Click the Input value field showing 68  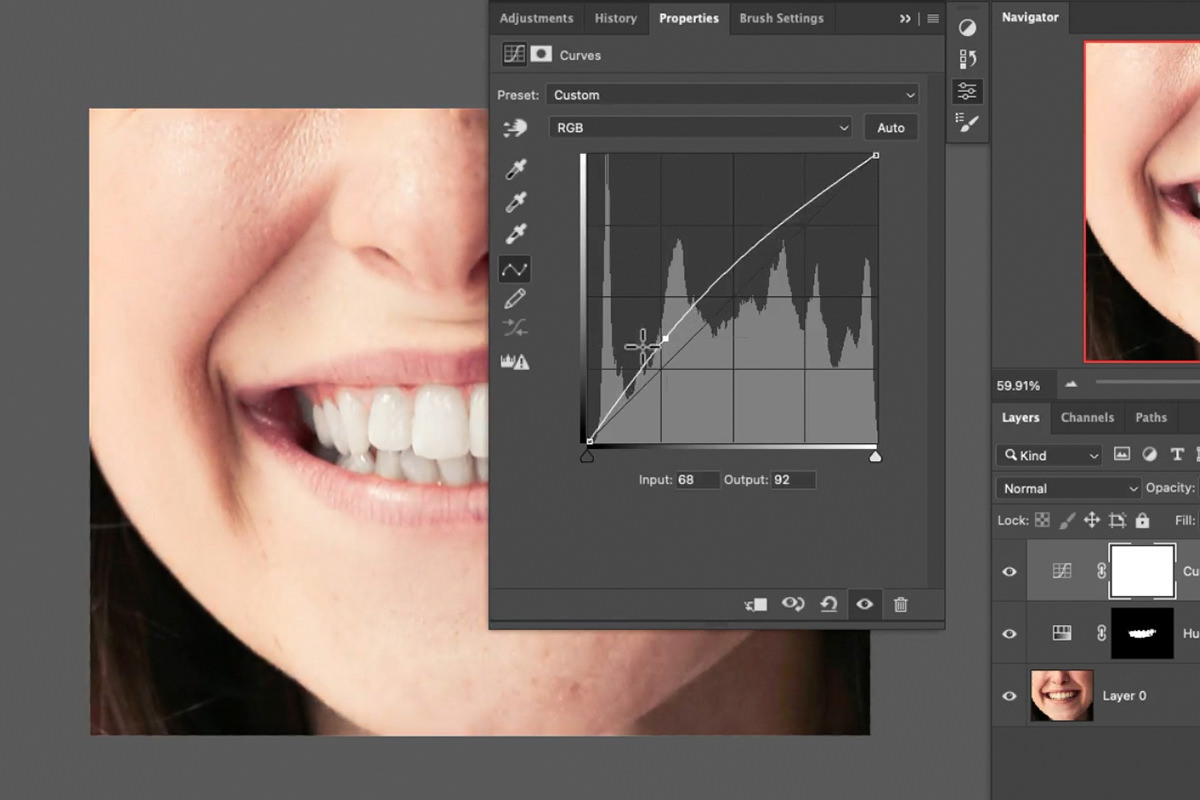click(x=697, y=479)
